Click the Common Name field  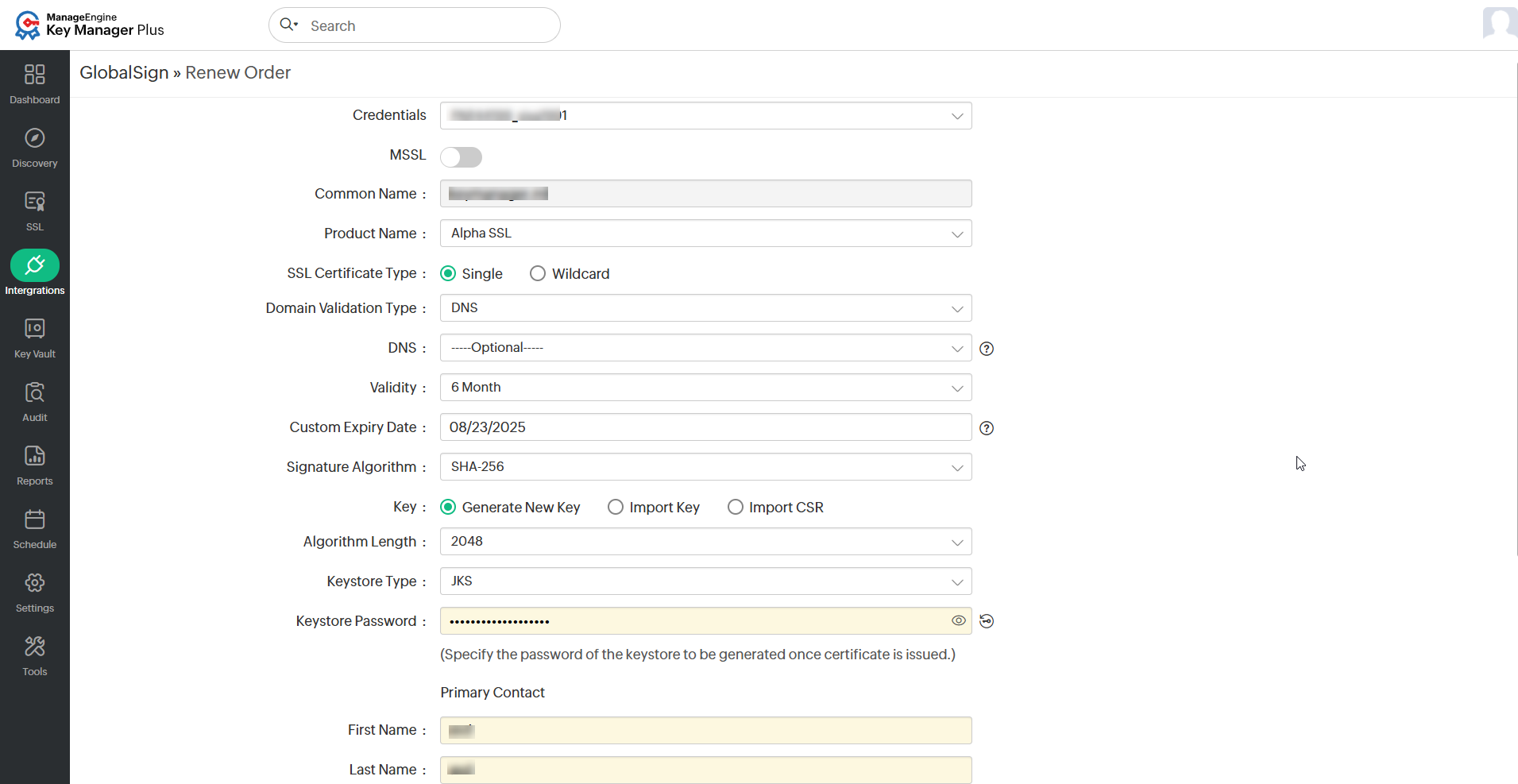(706, 194)
